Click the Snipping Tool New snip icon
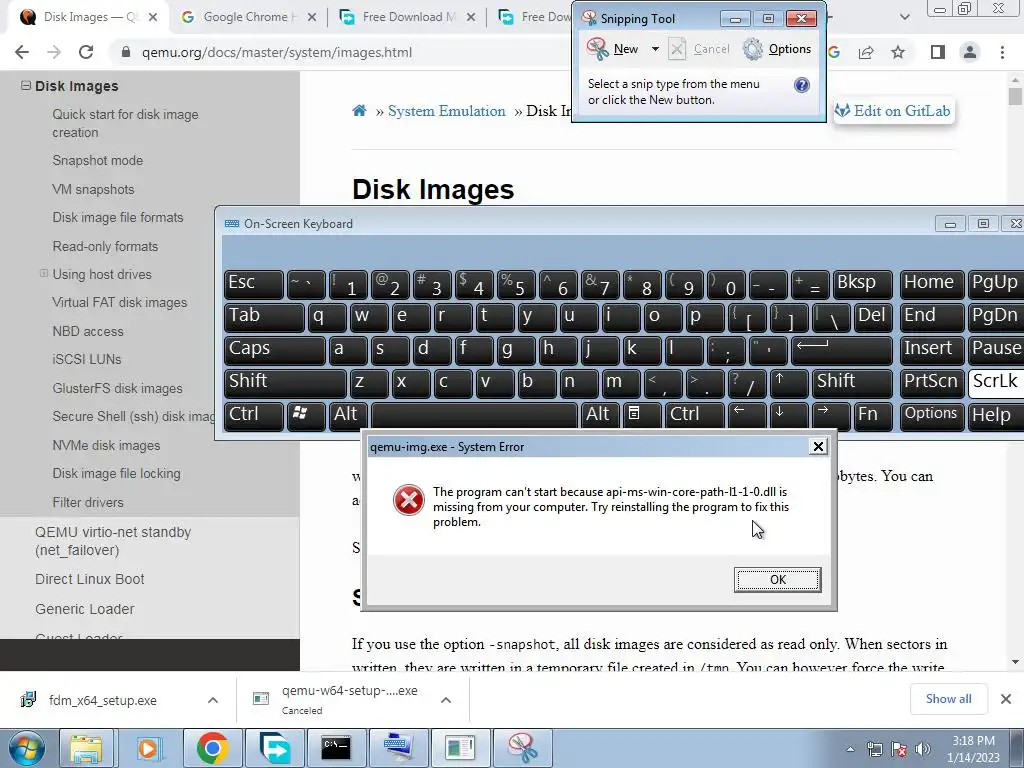Image resolution: width=1024 pixels, height=768 pixels. tap(598, 49)
